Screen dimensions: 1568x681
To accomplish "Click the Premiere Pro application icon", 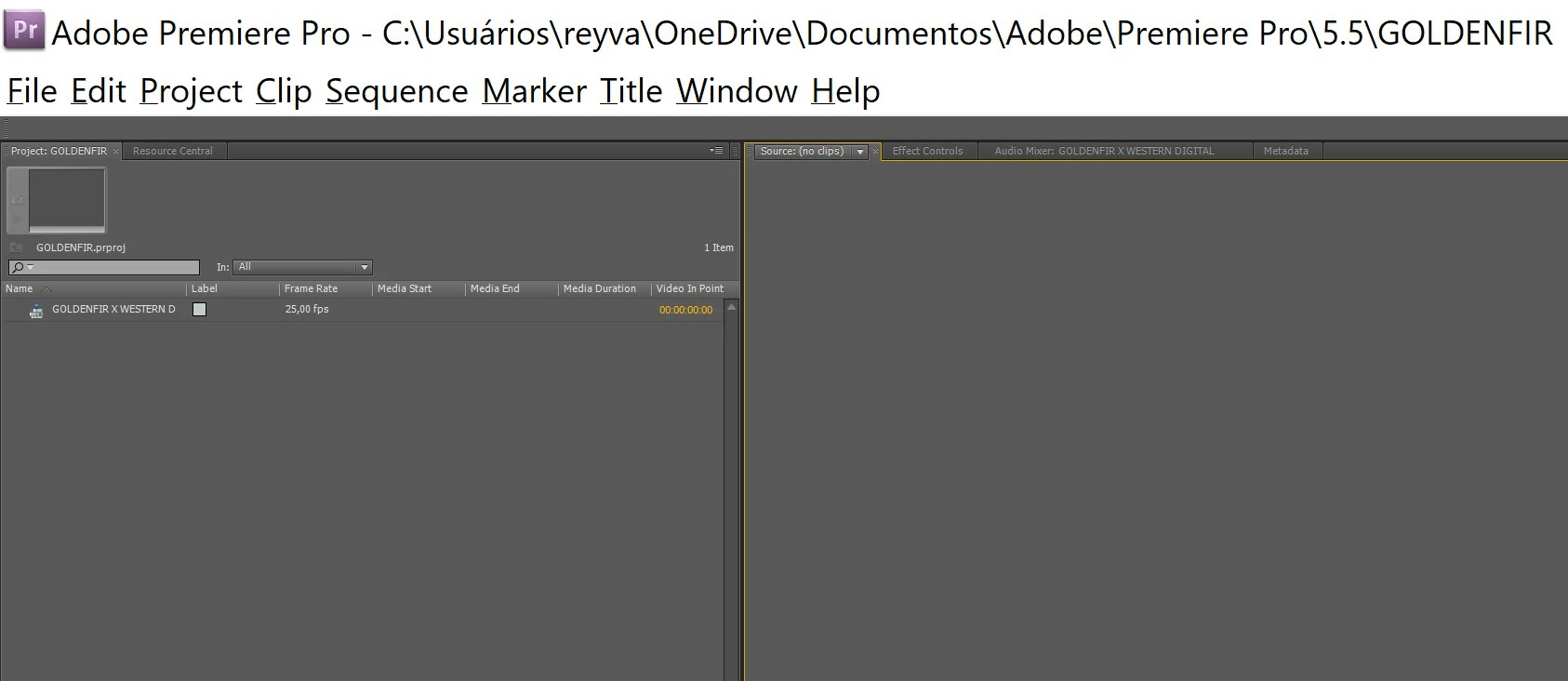I will 24,32.
